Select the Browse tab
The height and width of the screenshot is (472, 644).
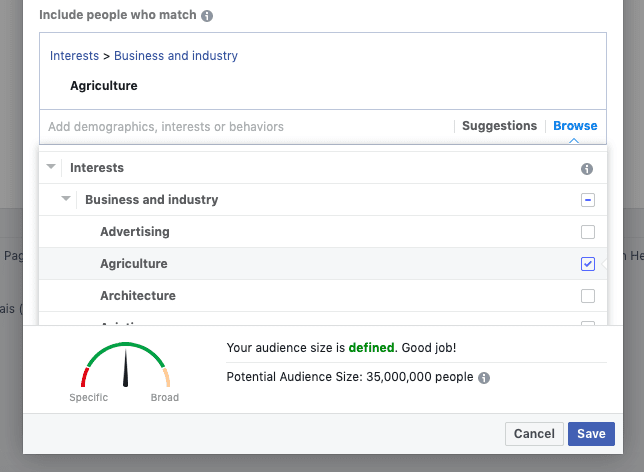tap(575, 126)
